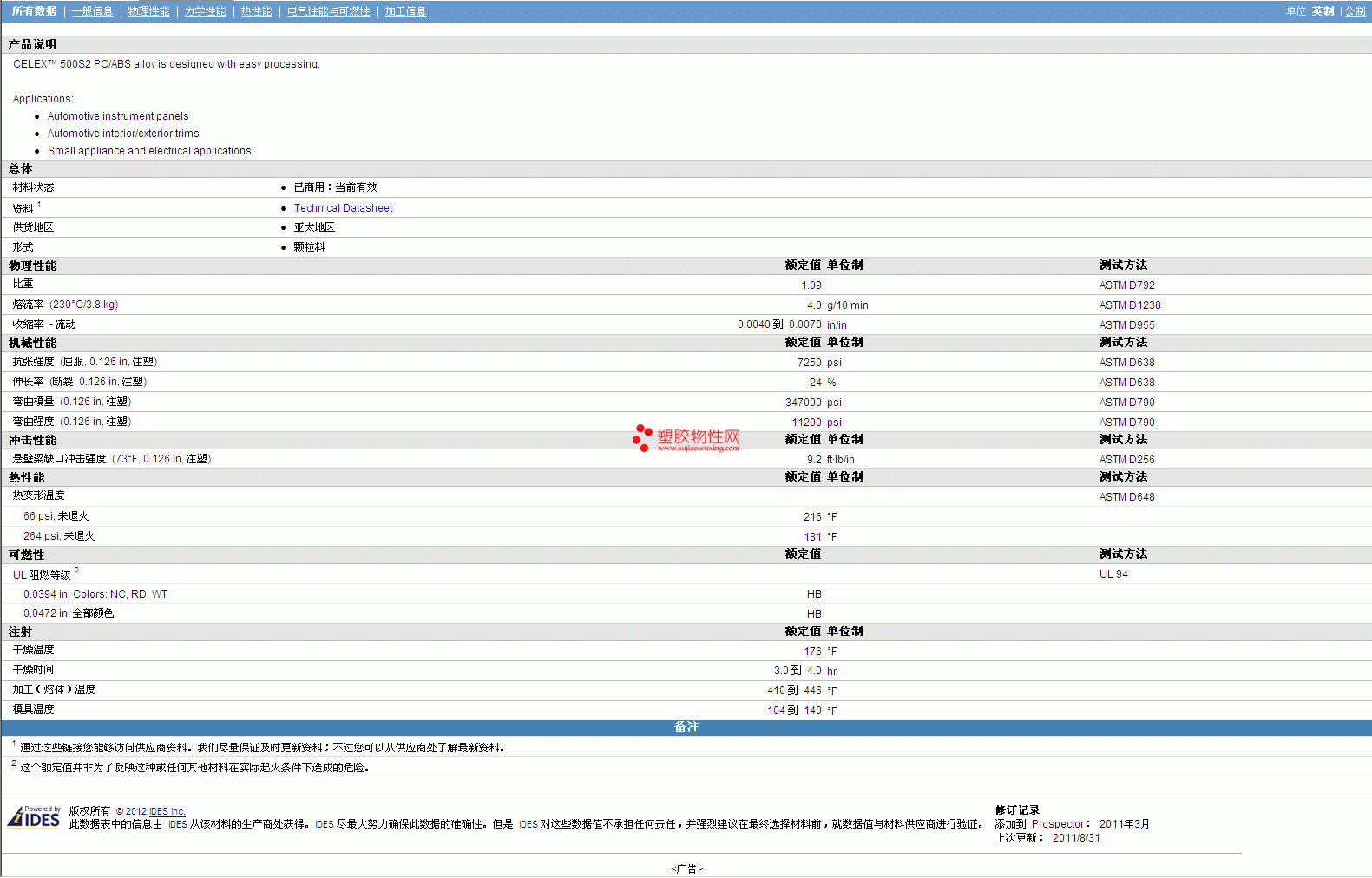Select the 所有数据 tab
The height and width of the screenshot is (878, 1372).
tap(34, 11)
